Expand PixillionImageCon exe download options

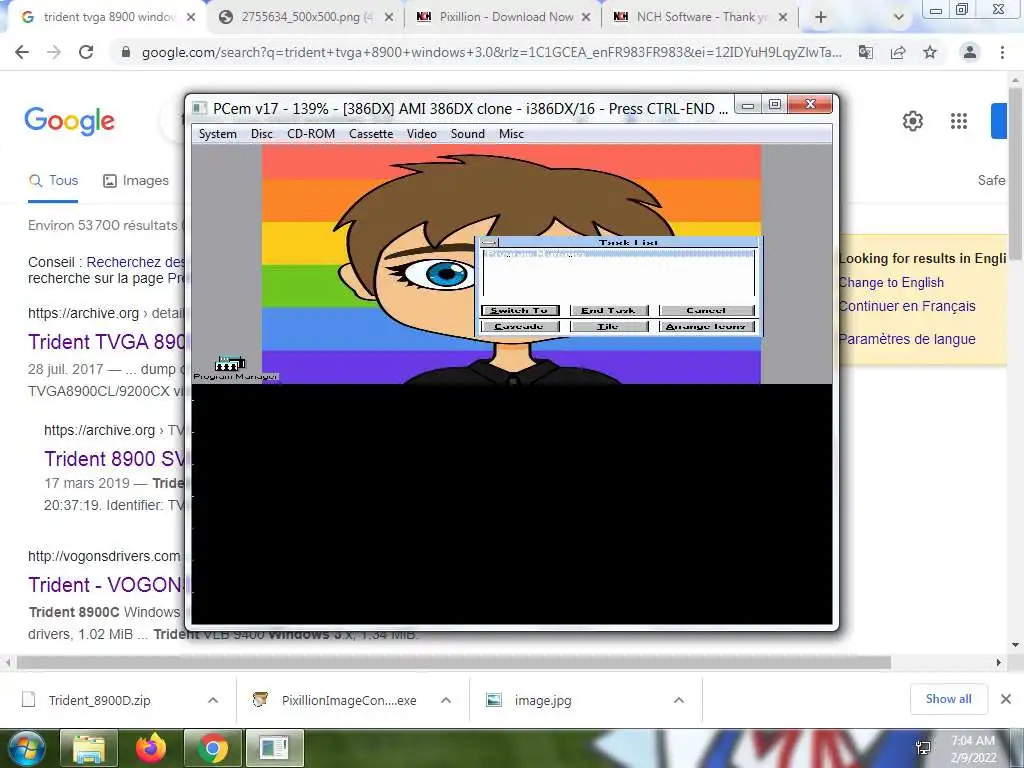tap(446, 700)
